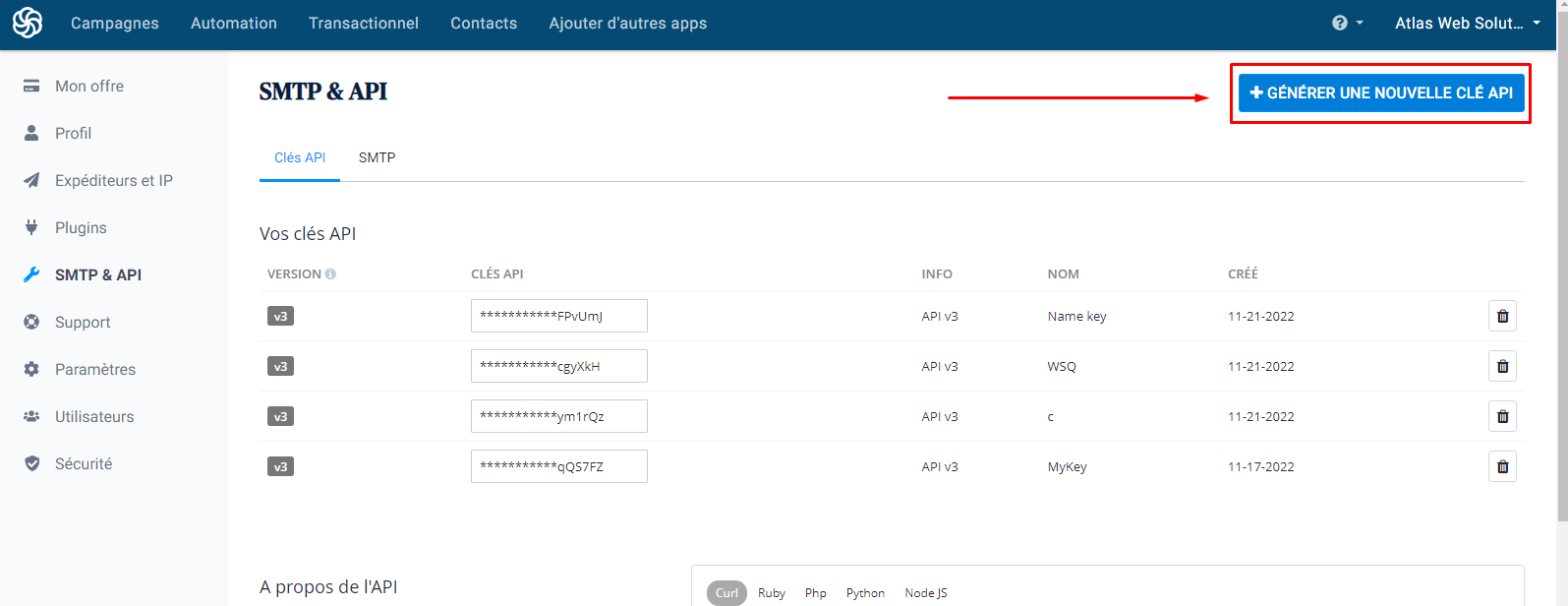Click the v3 badge in MyKey row
The height and width of the screenshot is (606, 1568).
coord(280,466)
